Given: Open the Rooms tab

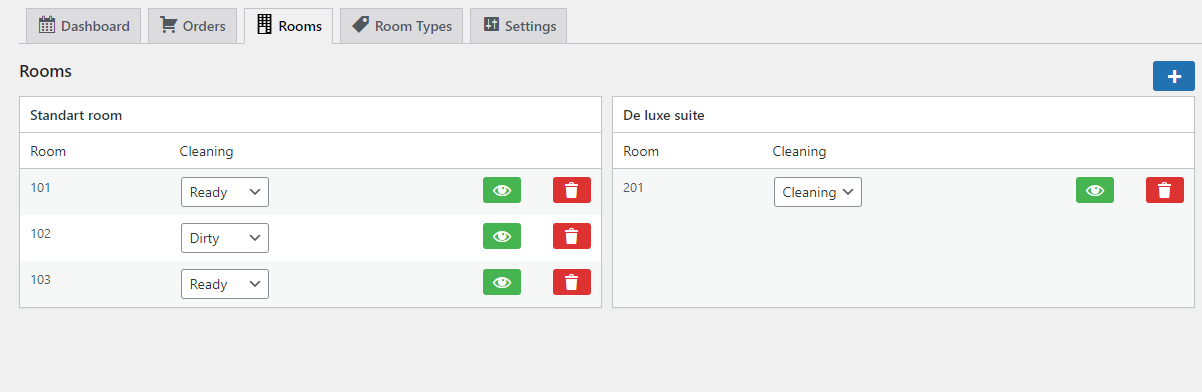Looking at the screenshot, I should (288, 26).
